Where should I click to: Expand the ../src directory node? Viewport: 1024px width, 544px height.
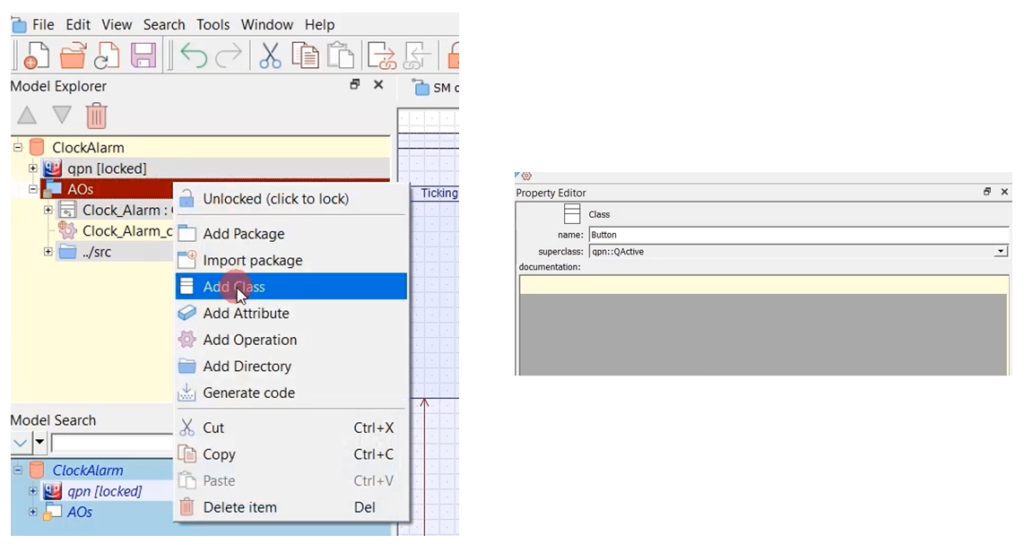[48, 251]
